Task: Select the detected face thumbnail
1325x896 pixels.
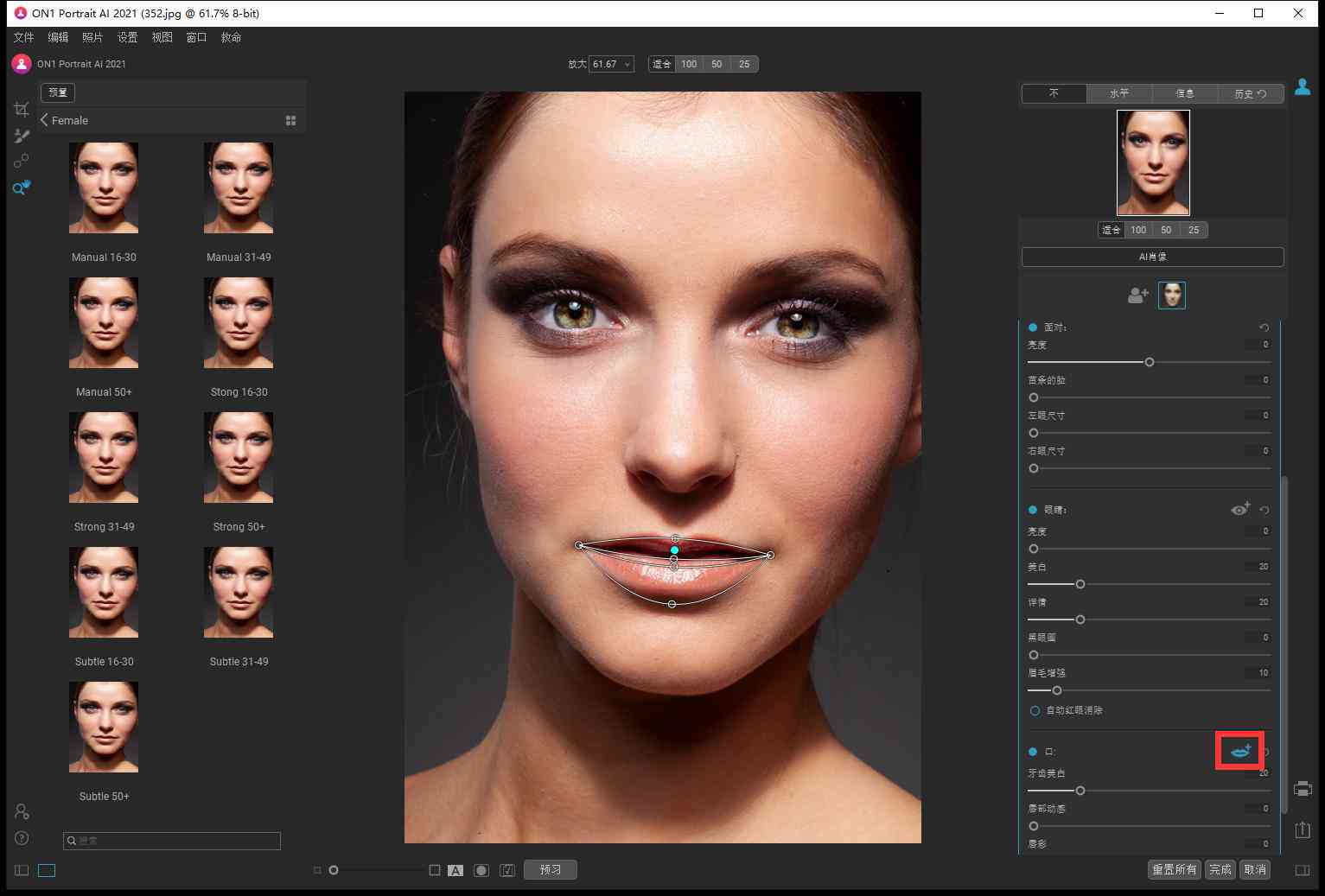Action: pos(1172,295)
